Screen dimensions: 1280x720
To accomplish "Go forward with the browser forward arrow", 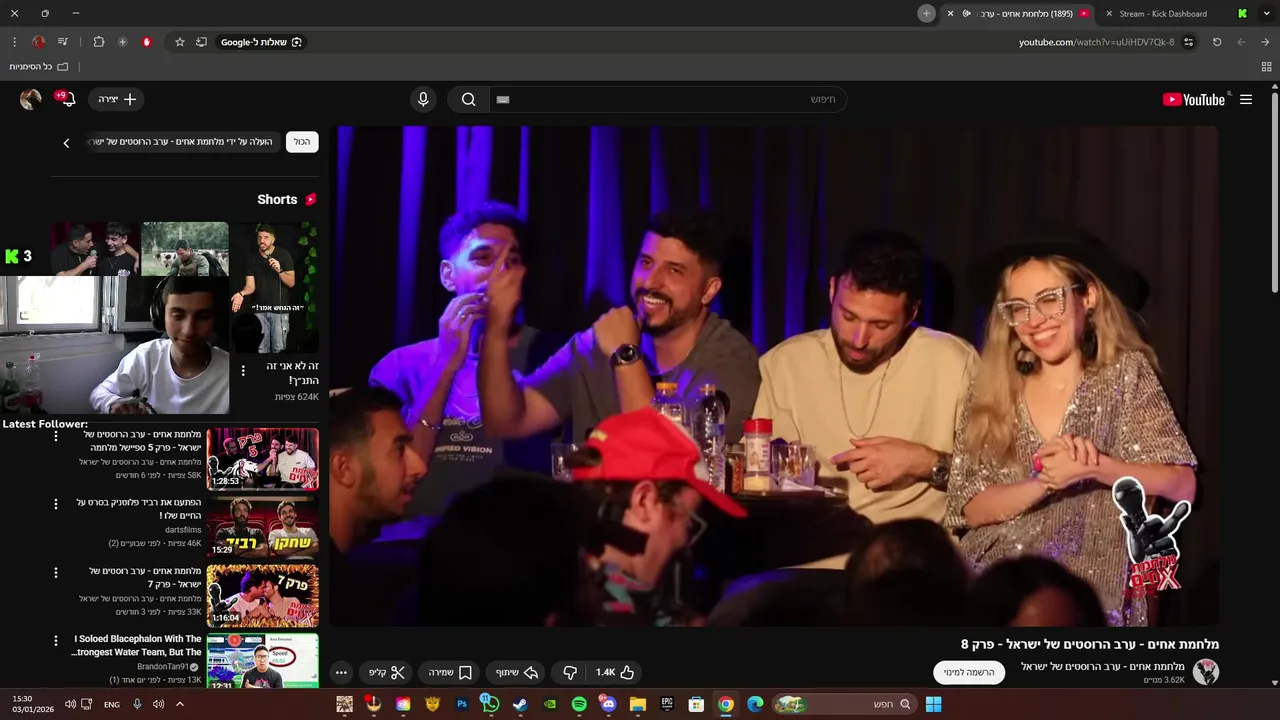I will (1241, 42).
